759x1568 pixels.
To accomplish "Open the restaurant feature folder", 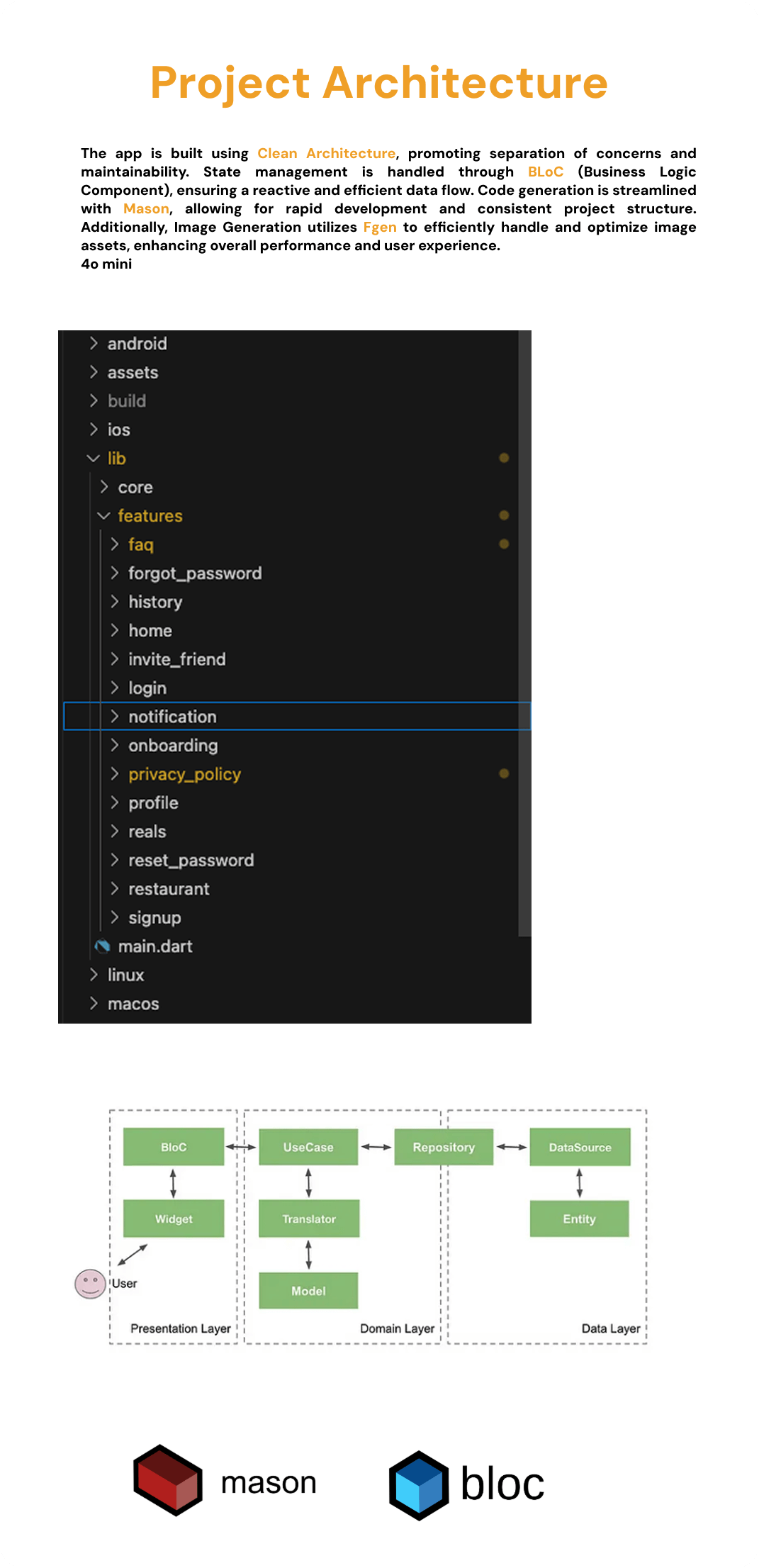I will 169,889.
